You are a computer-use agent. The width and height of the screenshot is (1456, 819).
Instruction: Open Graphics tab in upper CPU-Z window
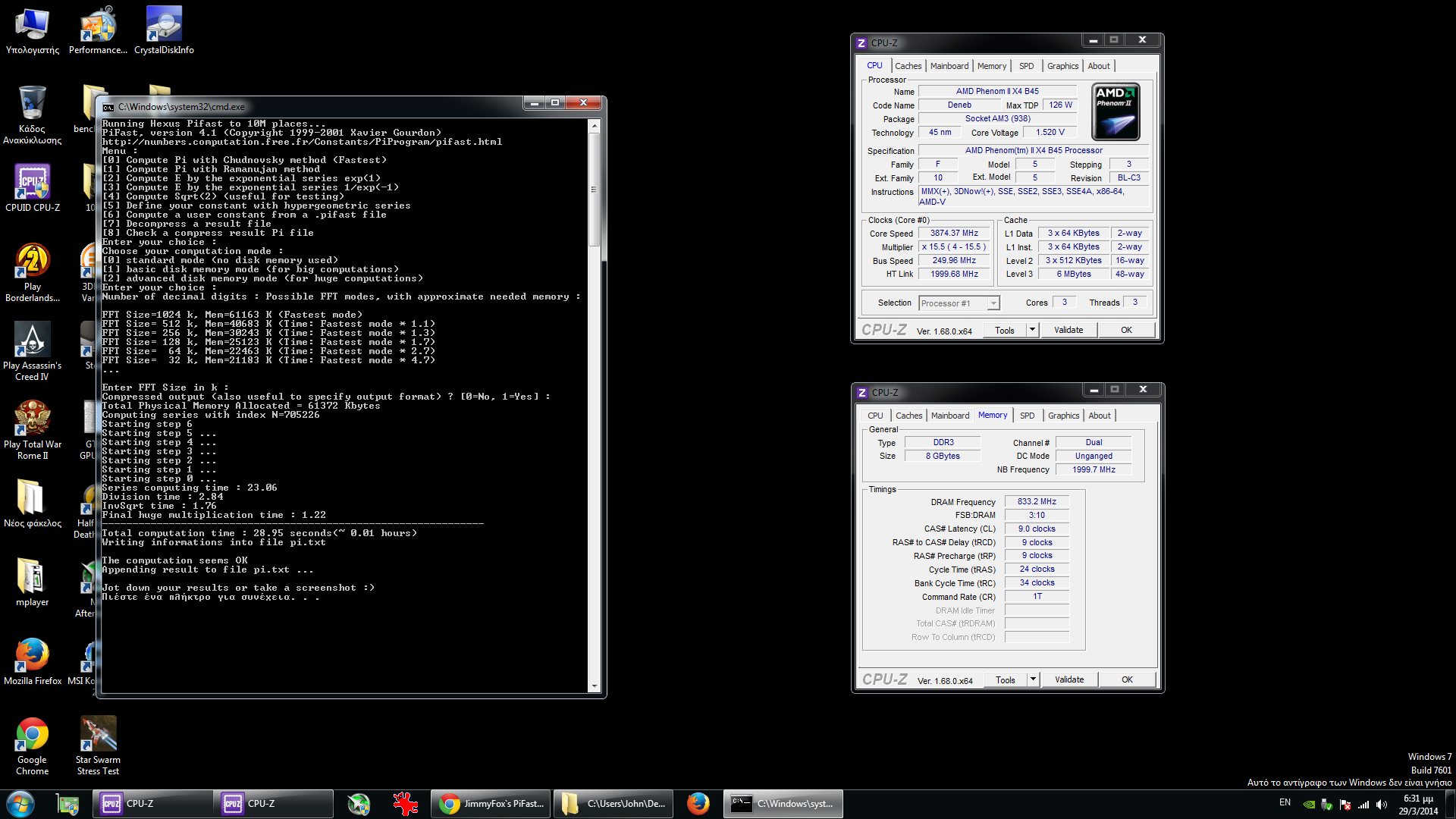pos(1062,66)
